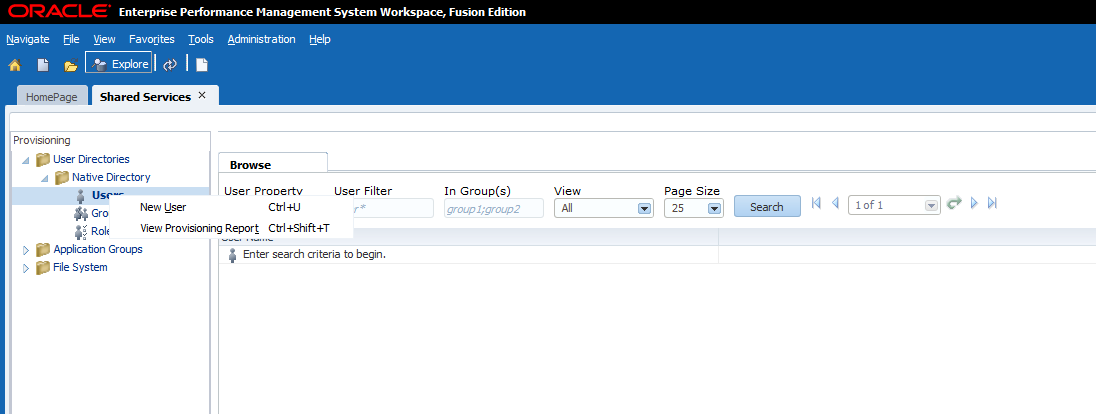This screenshot has height=414, width=1096.
Task: Click the Refresh arrows toolbar icon
Action: [170, 65]
